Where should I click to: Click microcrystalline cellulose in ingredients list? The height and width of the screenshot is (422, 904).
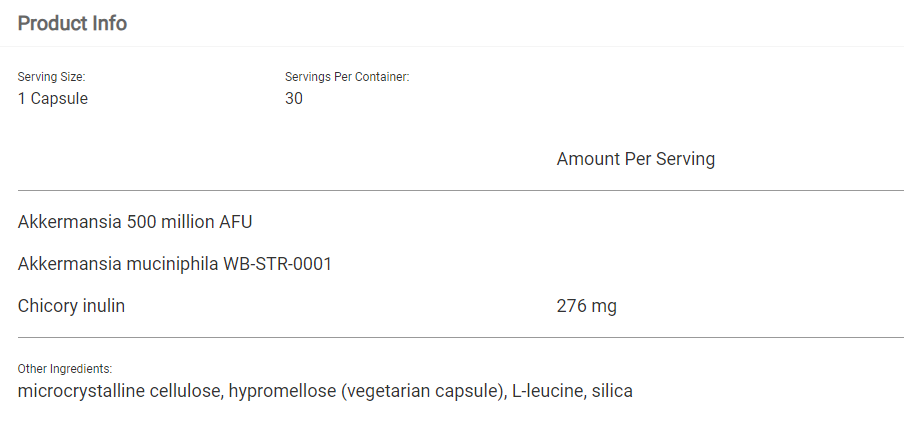coord(119,391)
